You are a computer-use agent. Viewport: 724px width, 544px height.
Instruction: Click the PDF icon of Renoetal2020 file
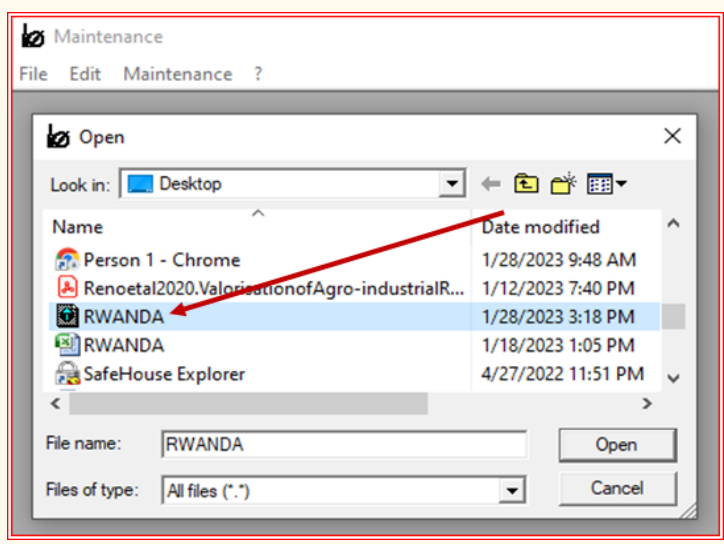tap(67, 288)
